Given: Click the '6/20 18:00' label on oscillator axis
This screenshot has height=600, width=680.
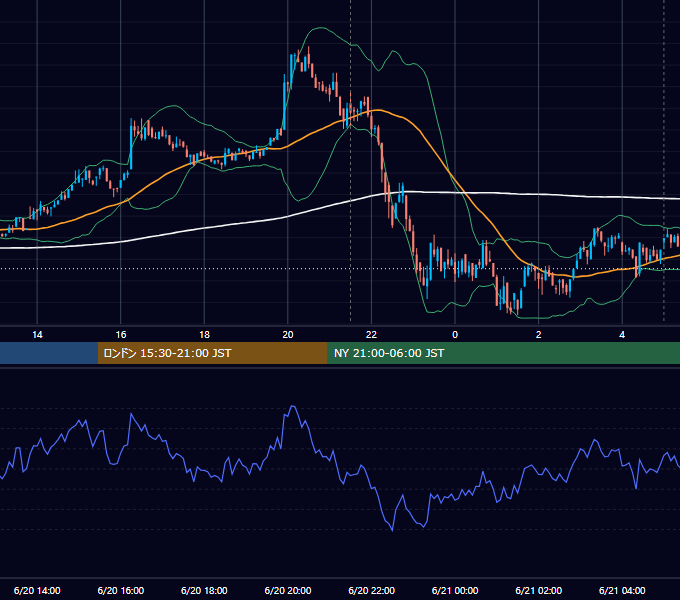Looking at the screenshot, I should point(204,590).
